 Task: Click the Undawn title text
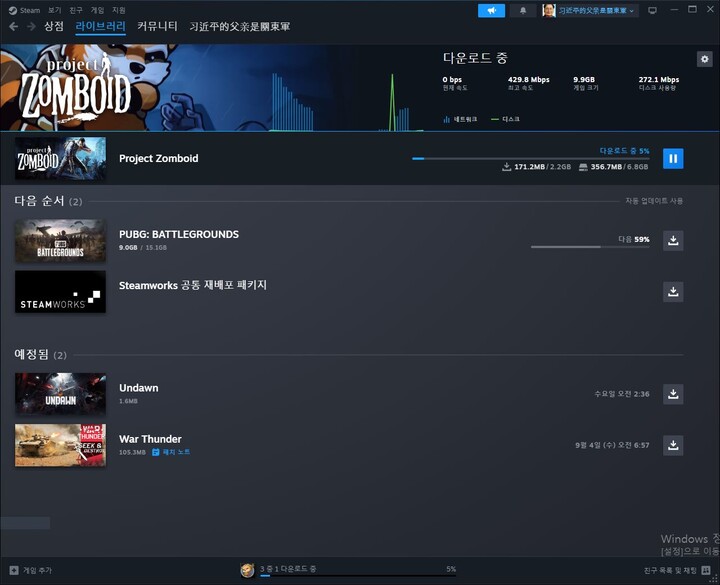[x=139, y=388]
